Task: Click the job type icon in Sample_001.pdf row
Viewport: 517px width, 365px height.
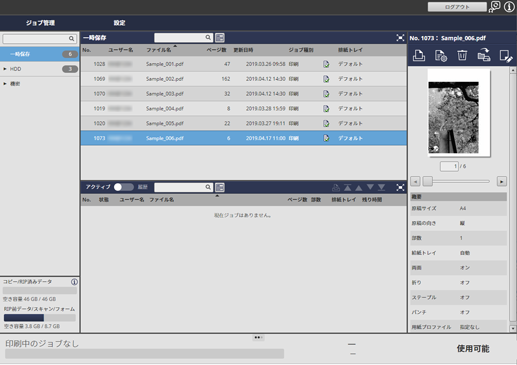Action: (326, 64)
